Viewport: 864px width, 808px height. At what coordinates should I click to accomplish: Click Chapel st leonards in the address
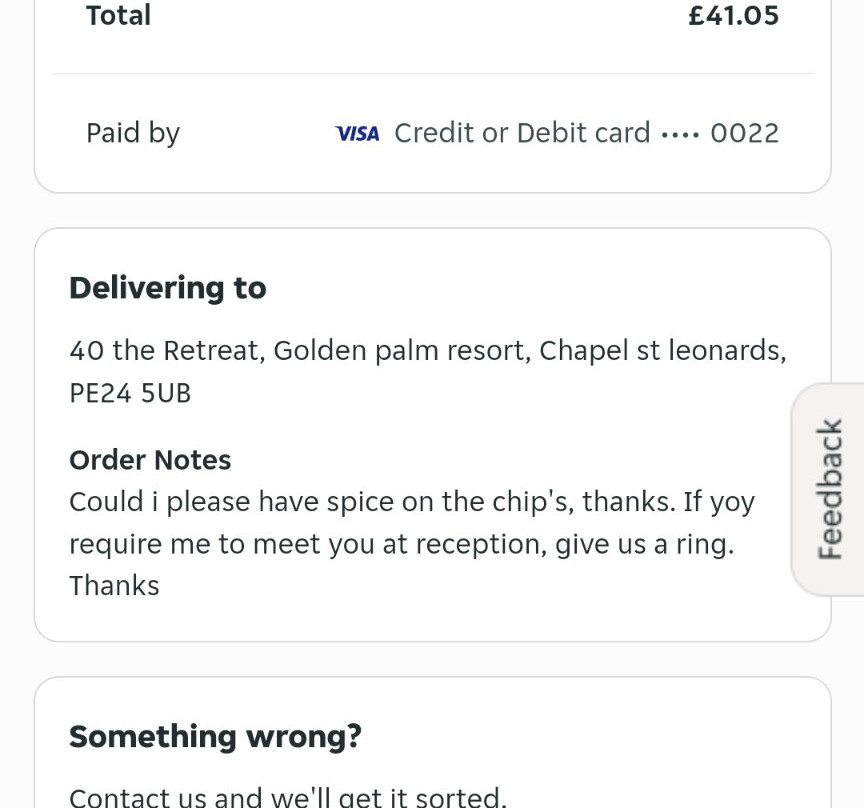(662, 351)
